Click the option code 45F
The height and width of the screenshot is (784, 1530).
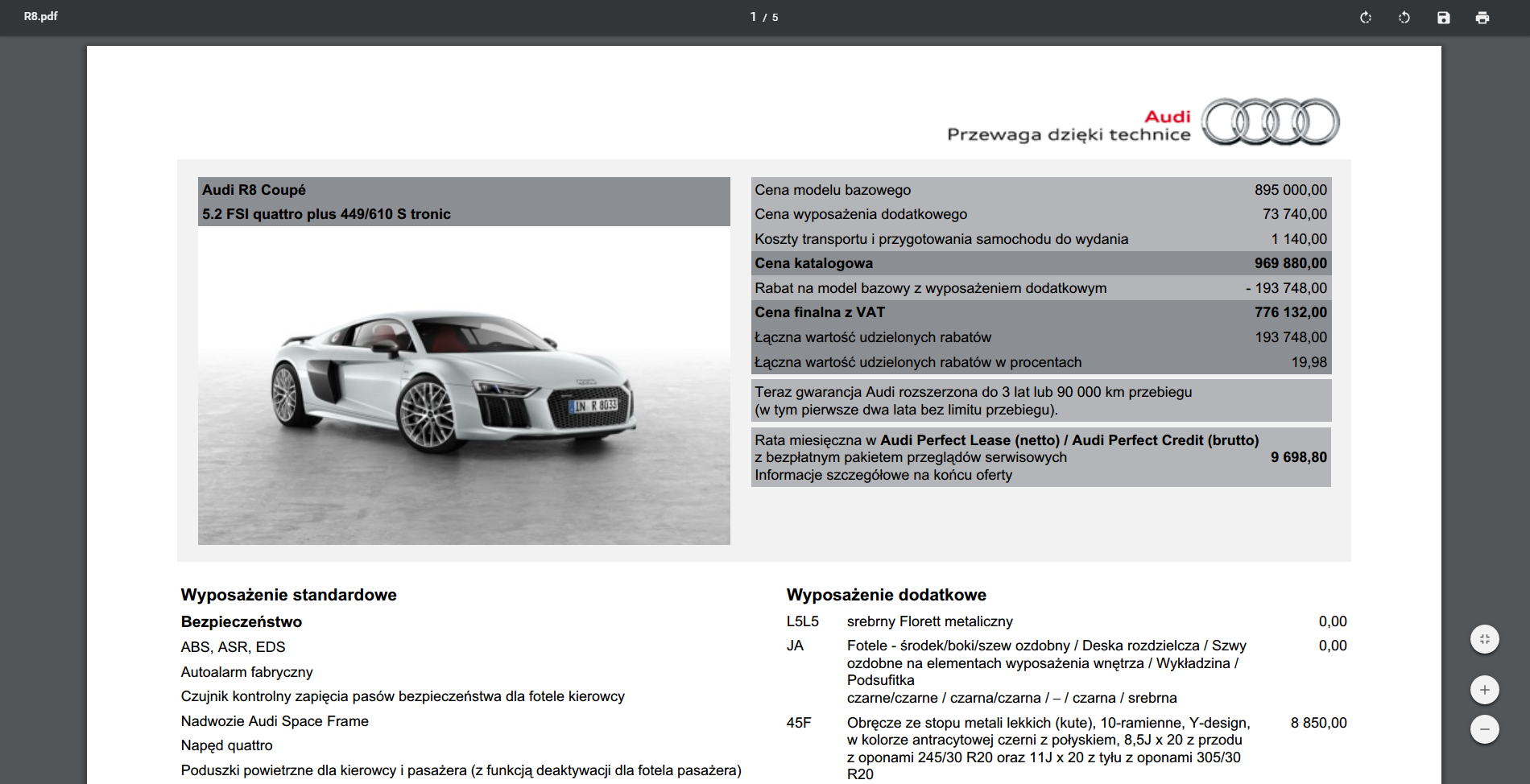coord(799,723)
